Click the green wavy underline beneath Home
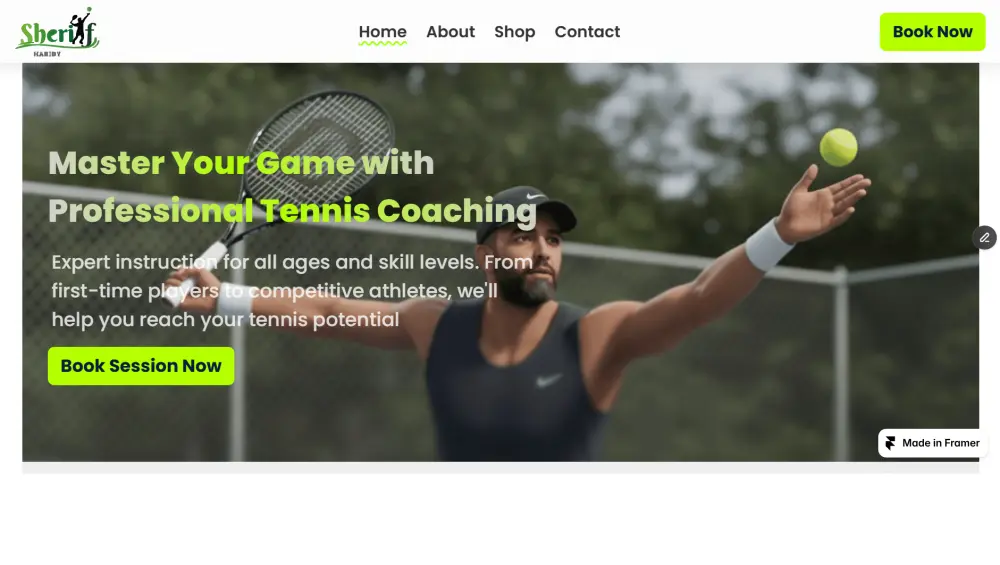1000x565 pixels. click(383, 44)
